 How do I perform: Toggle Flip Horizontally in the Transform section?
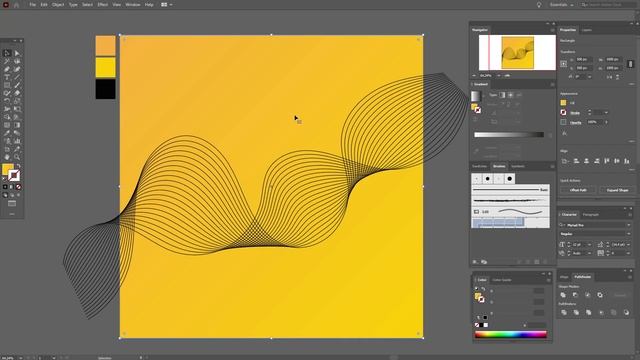tap(609, 77)
